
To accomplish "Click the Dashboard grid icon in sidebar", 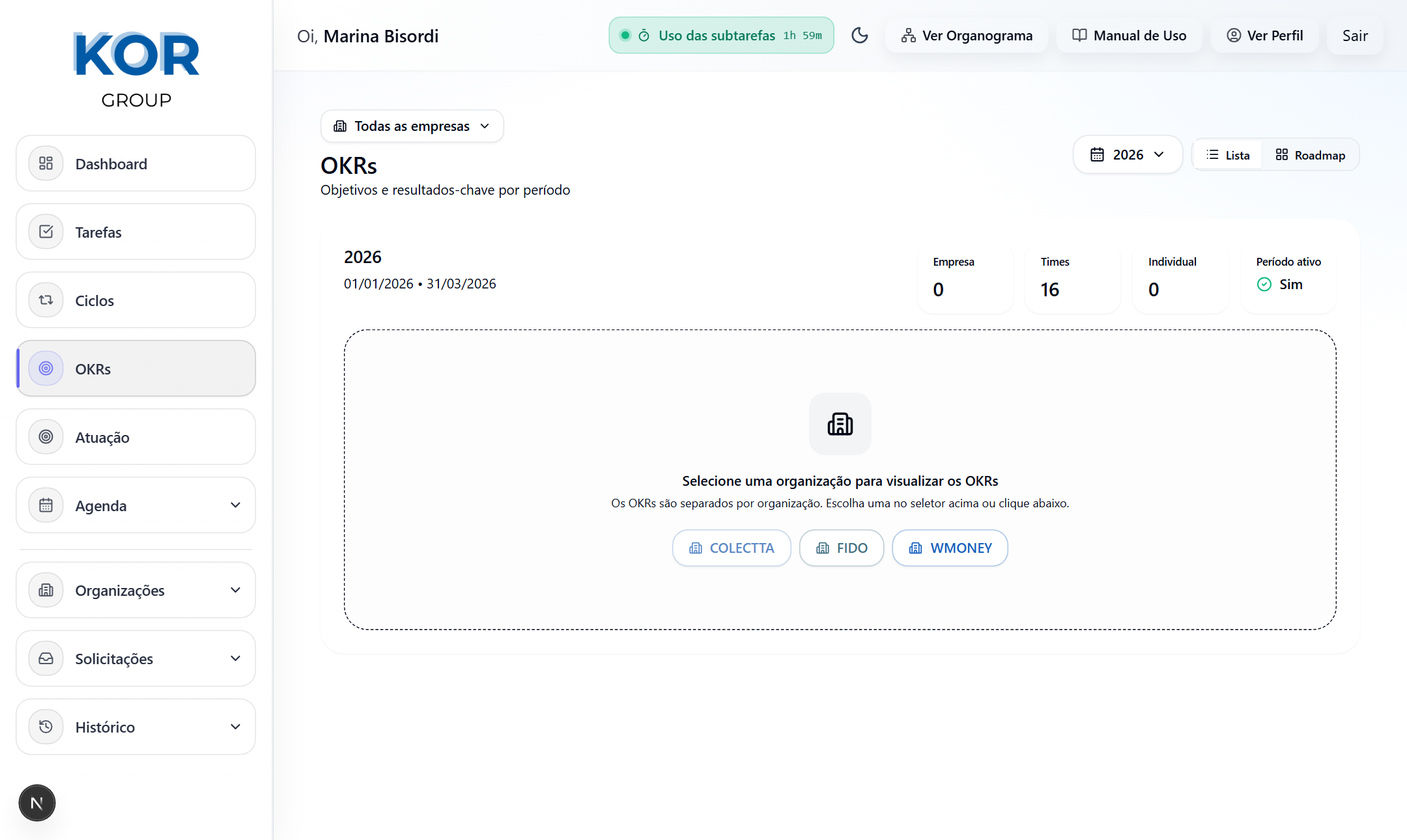I will click(x=46, y=163).
